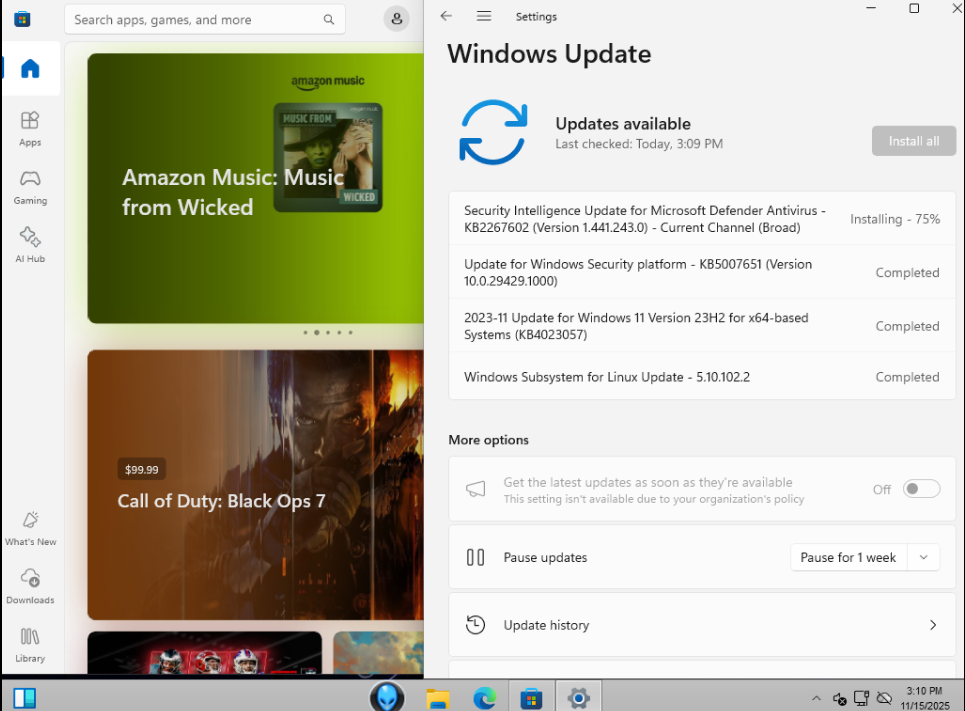Viewport: 965px width, 711px height.
Task: Click the Security Intelligence Update KB2267602 entry
Action: [702, 219]
